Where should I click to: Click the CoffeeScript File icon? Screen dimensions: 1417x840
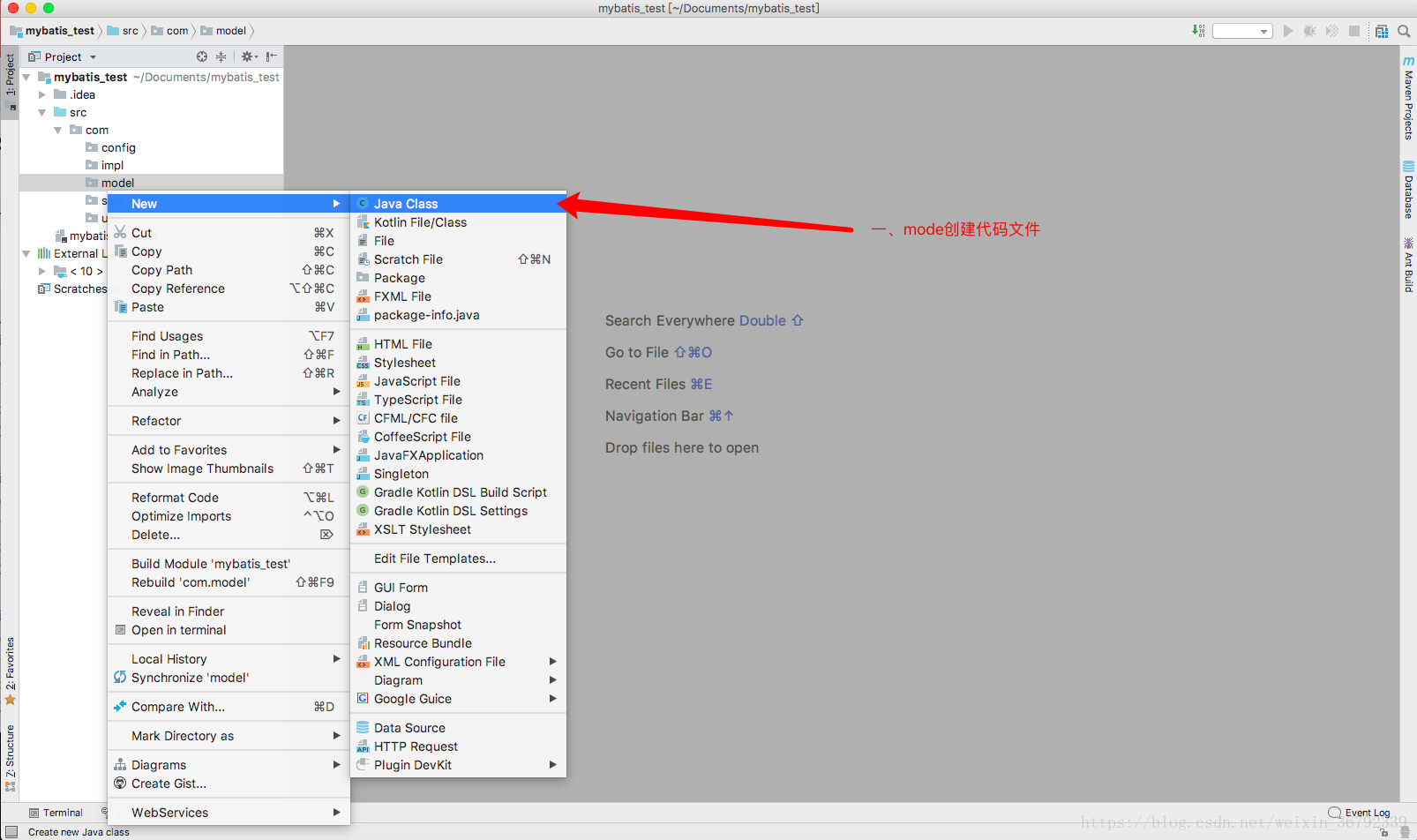[x=363, y=437]
